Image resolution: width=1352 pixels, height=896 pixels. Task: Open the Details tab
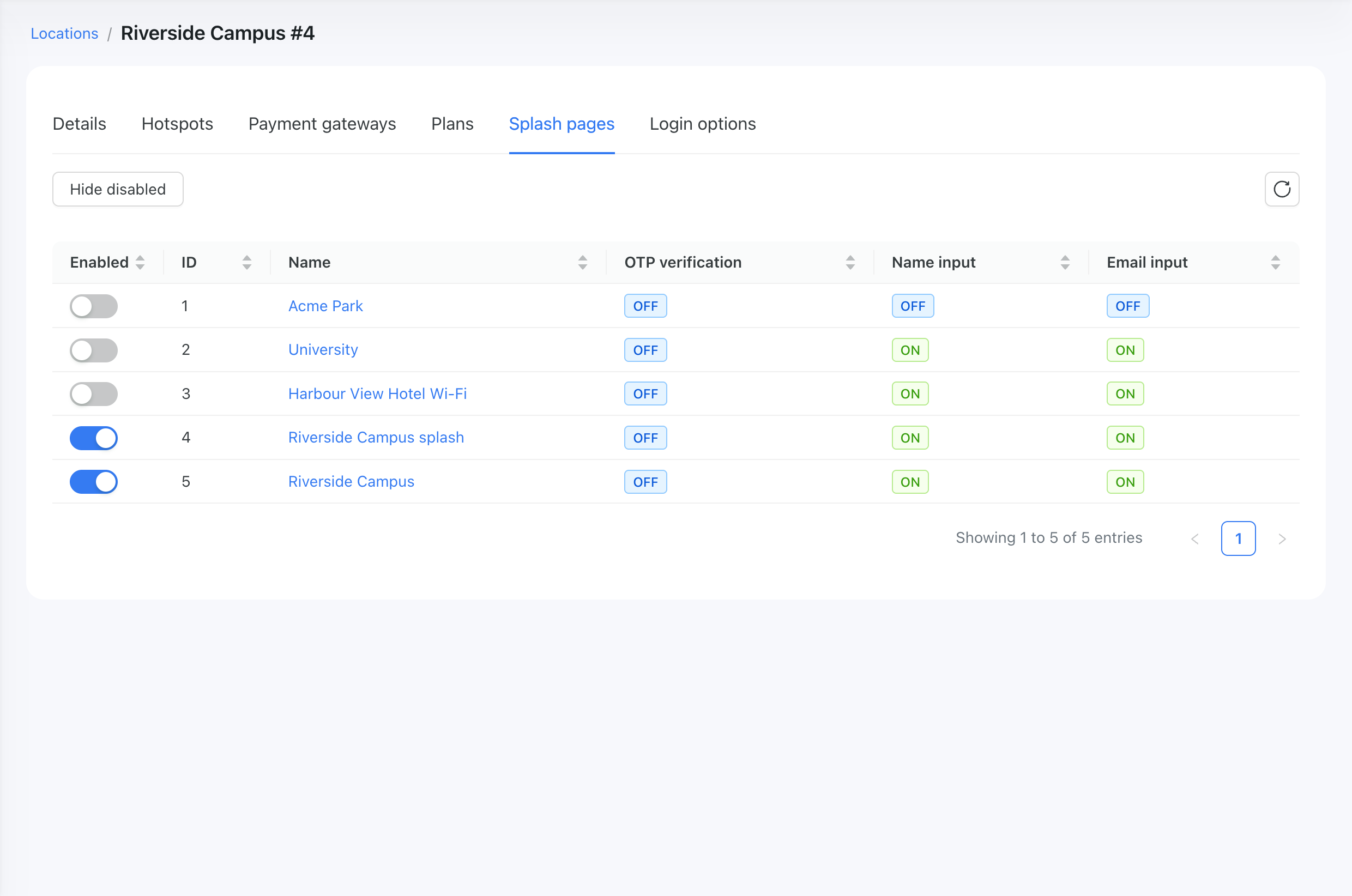[80, 124]
